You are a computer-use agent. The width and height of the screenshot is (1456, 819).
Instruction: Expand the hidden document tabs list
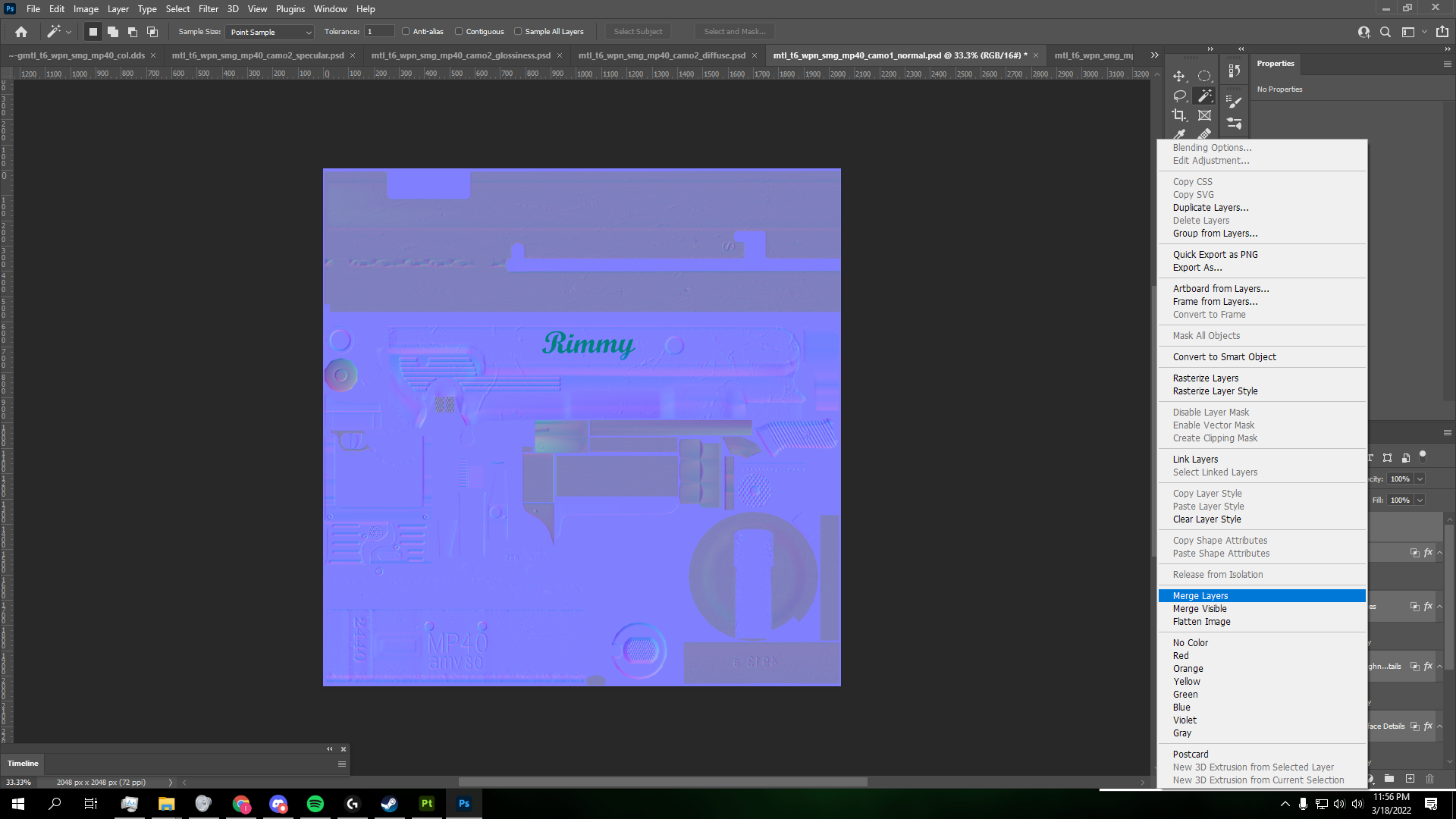click(1154, 55)
